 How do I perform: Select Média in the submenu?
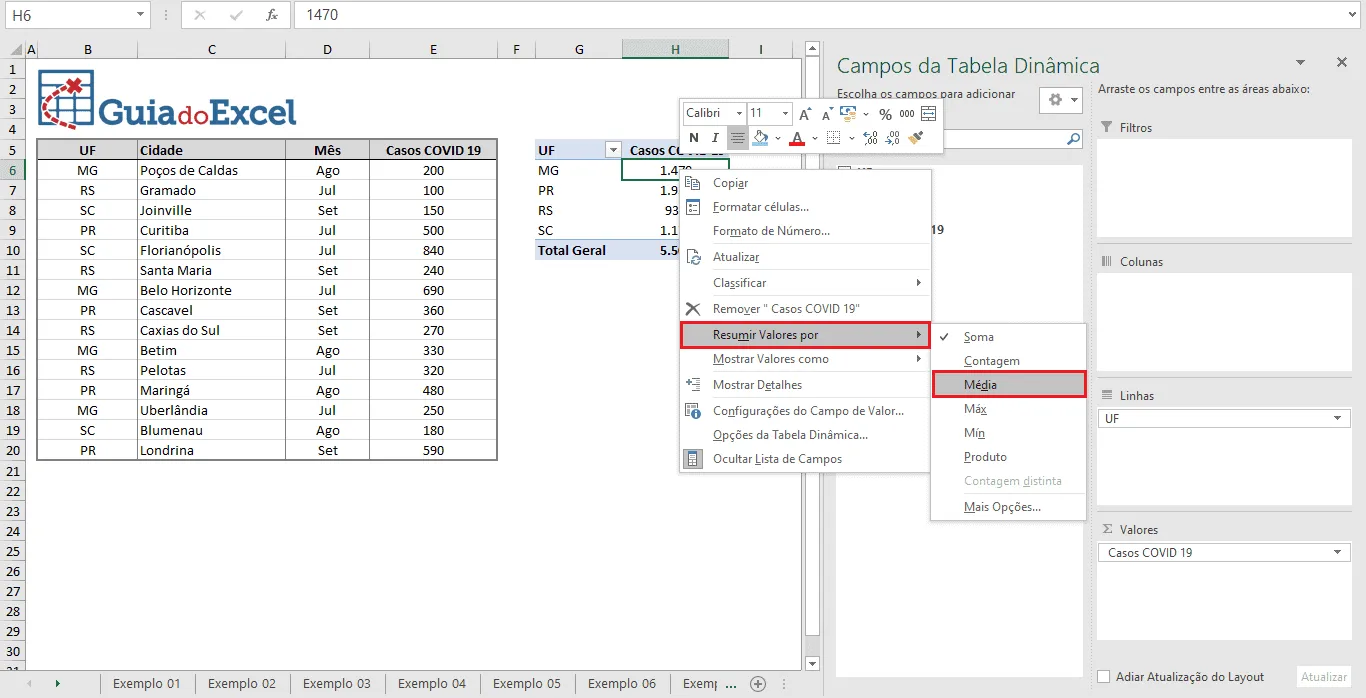coord(1009,385)
